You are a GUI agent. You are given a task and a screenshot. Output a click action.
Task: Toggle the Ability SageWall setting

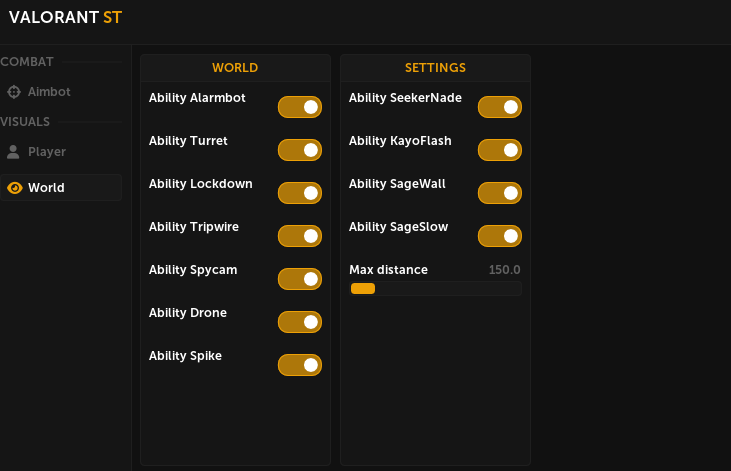tap(499, 193)
